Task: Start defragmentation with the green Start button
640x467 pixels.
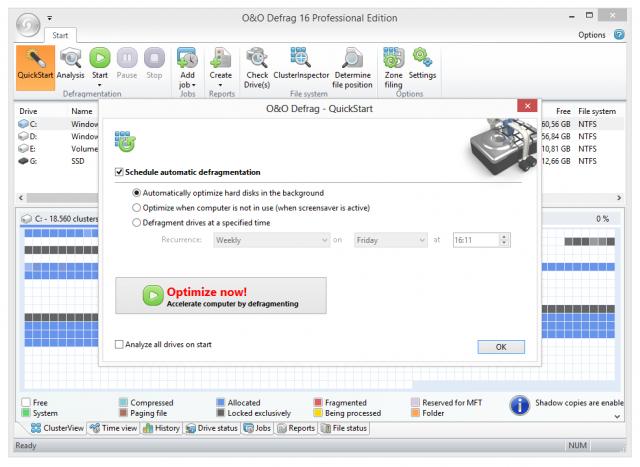Action: (100, 58)
